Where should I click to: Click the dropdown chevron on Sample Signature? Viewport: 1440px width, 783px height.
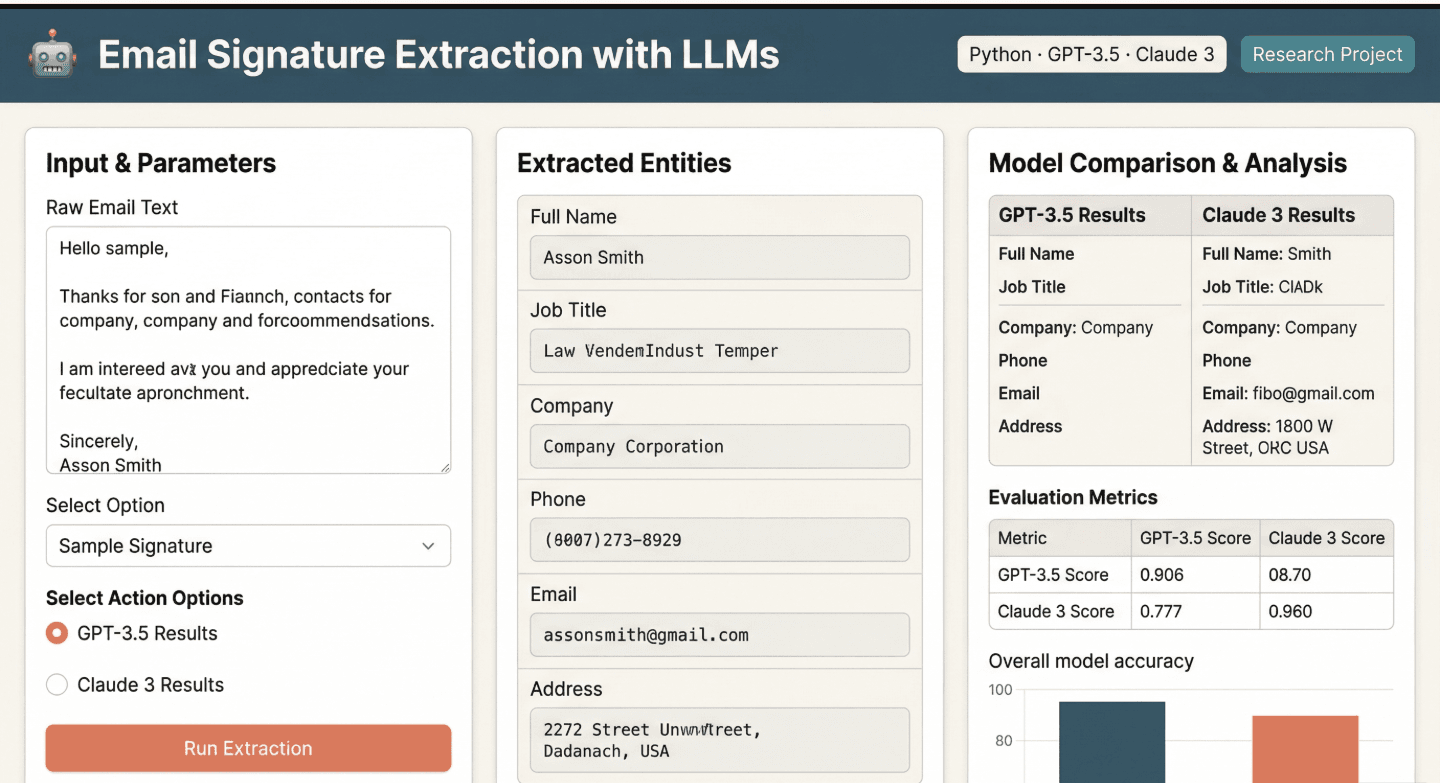[x=428, y=546]
